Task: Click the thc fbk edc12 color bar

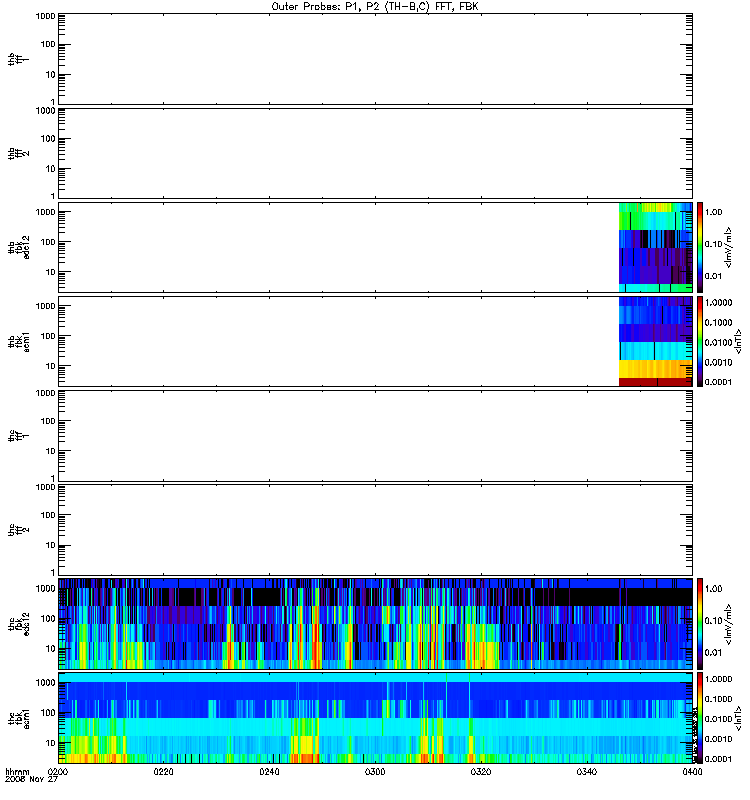Action: point(700,624)
